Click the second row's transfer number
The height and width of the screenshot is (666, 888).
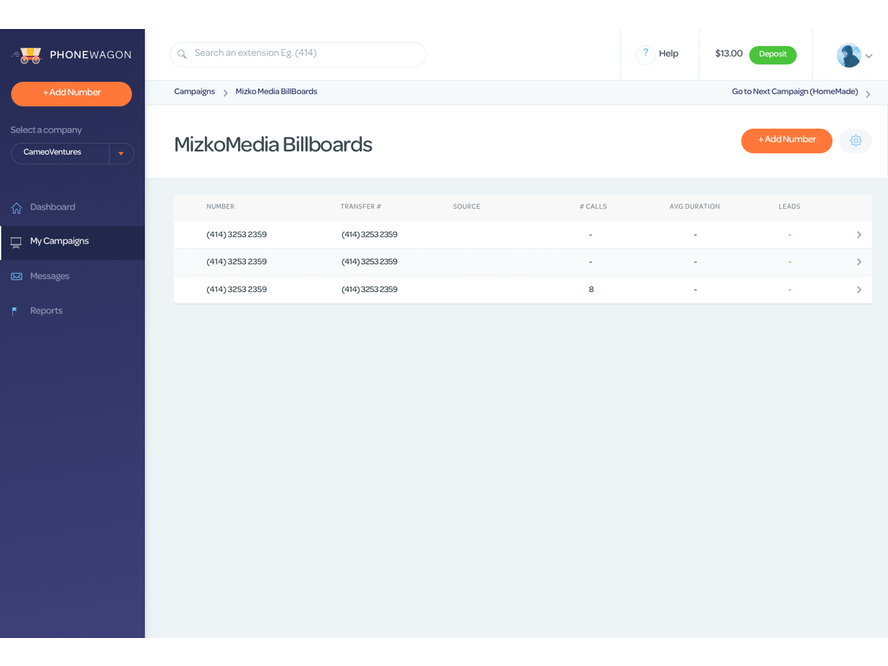[369, 262]
